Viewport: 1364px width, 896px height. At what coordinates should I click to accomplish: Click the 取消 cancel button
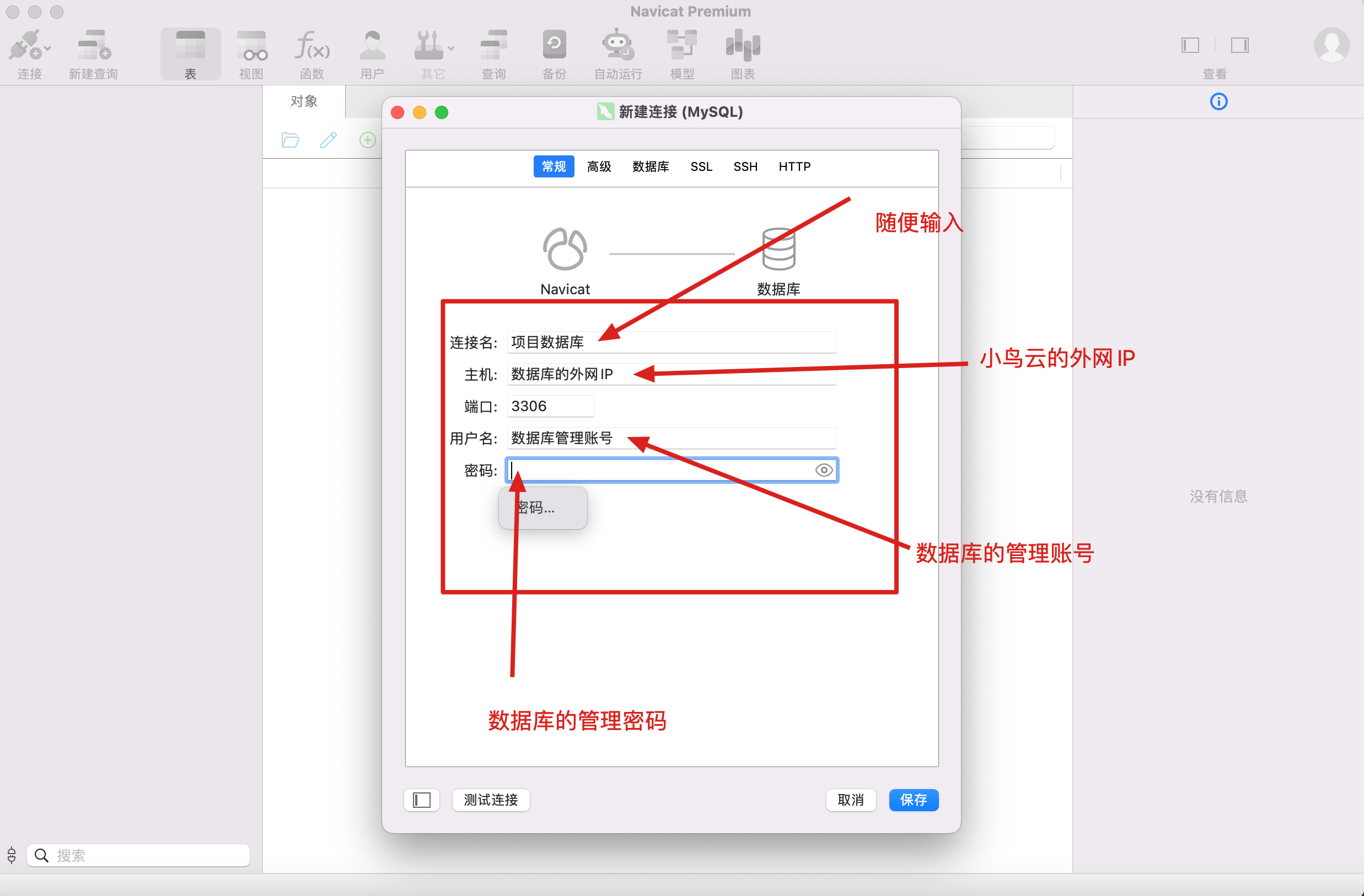[x=851, y=800]
